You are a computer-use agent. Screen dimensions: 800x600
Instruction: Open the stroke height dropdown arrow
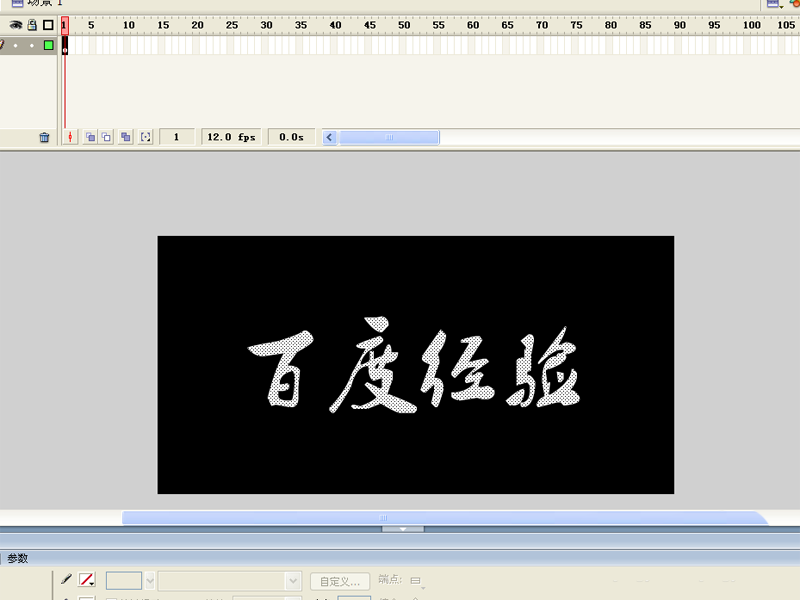click(149, 581)
